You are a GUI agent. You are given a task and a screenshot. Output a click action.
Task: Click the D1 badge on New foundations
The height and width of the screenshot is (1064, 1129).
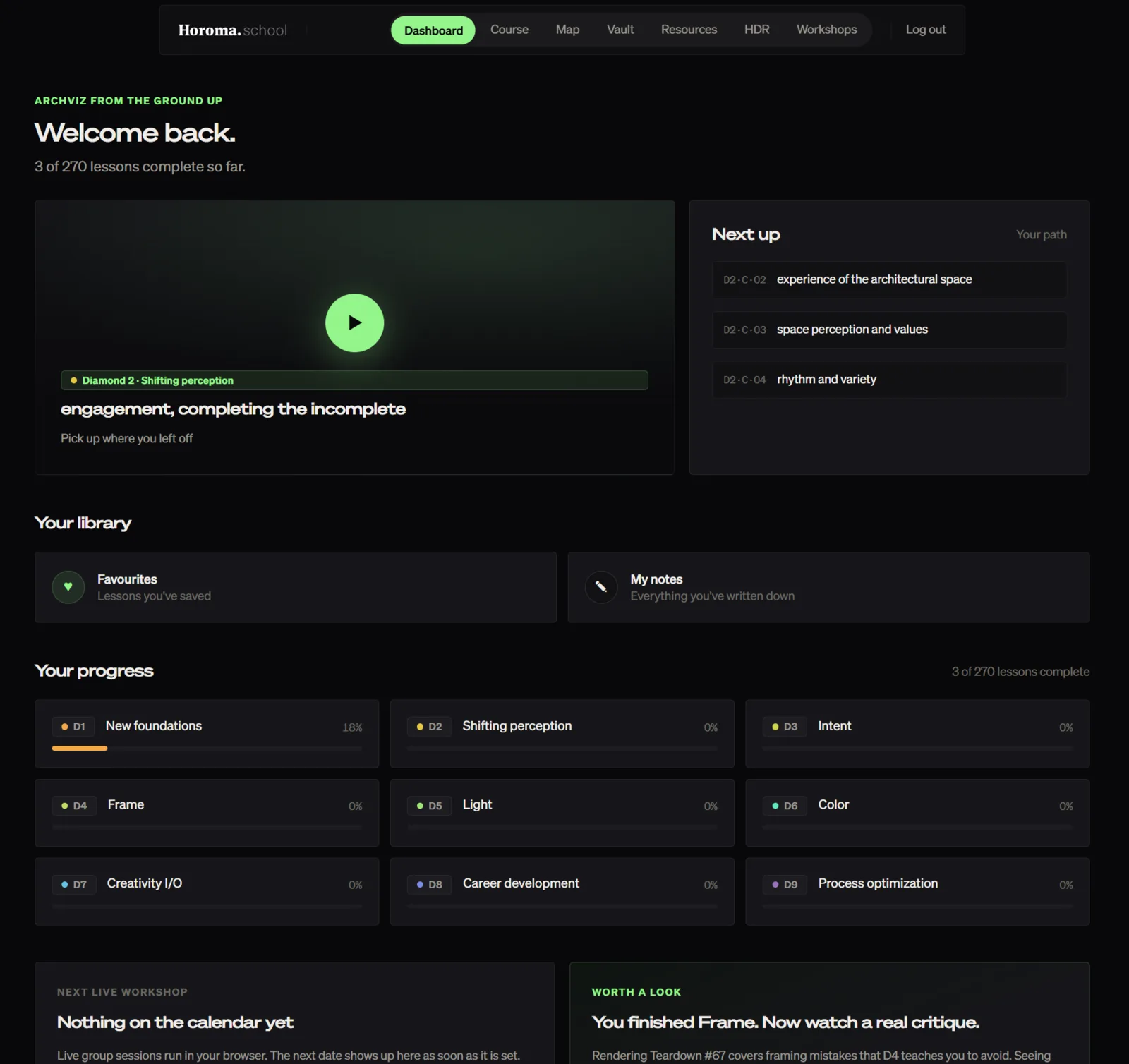coord(73,726)
